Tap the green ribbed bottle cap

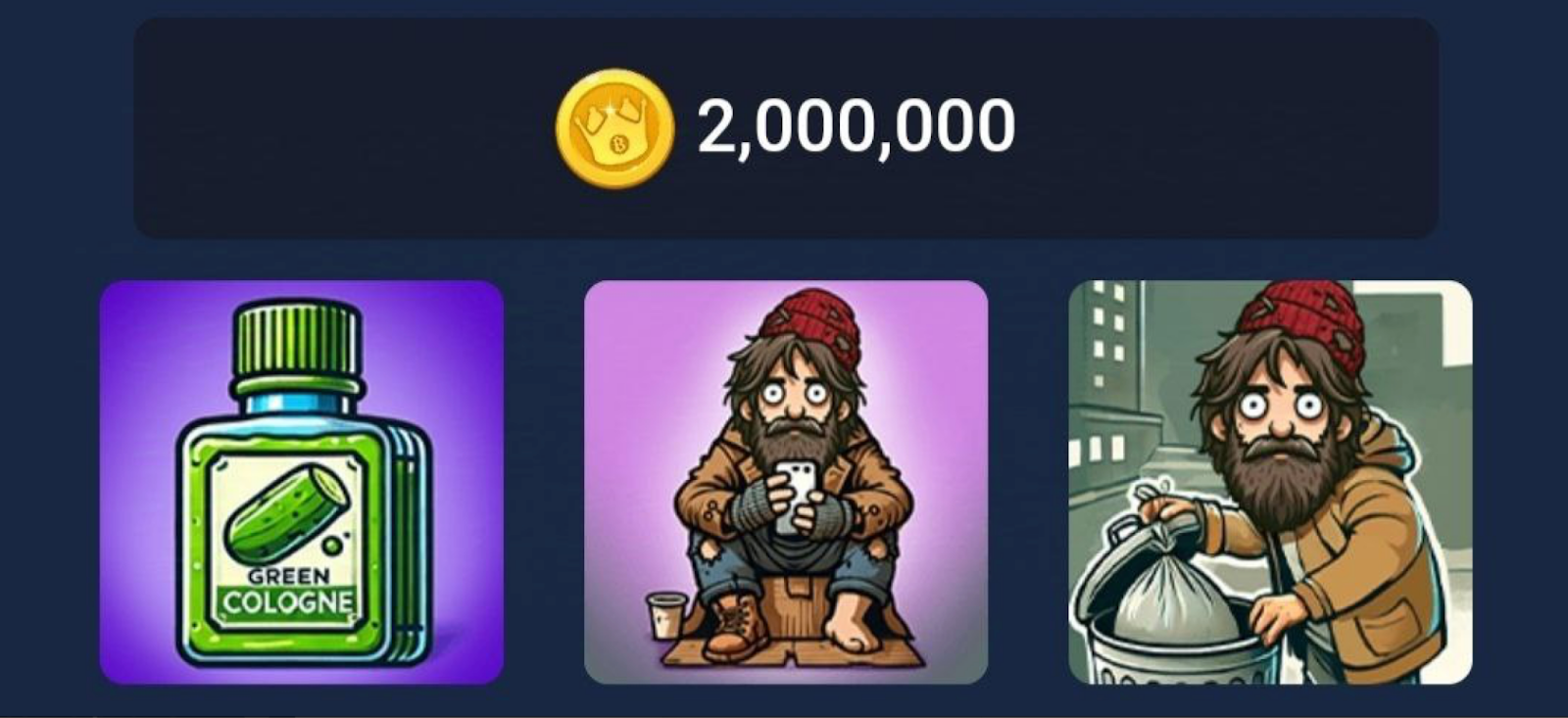pos(296,340)
